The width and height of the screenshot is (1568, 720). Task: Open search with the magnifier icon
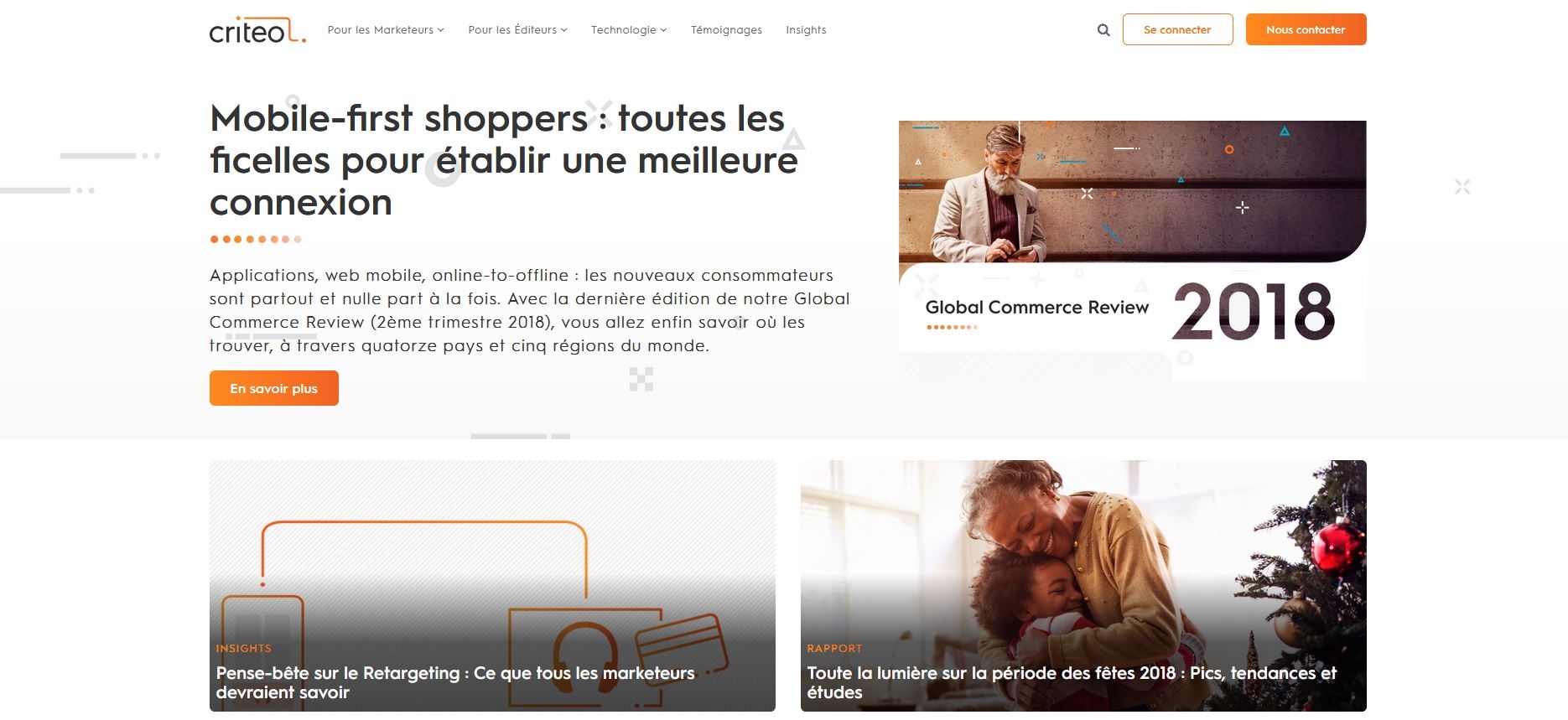pyautogui.click(x=1103, y=30)
